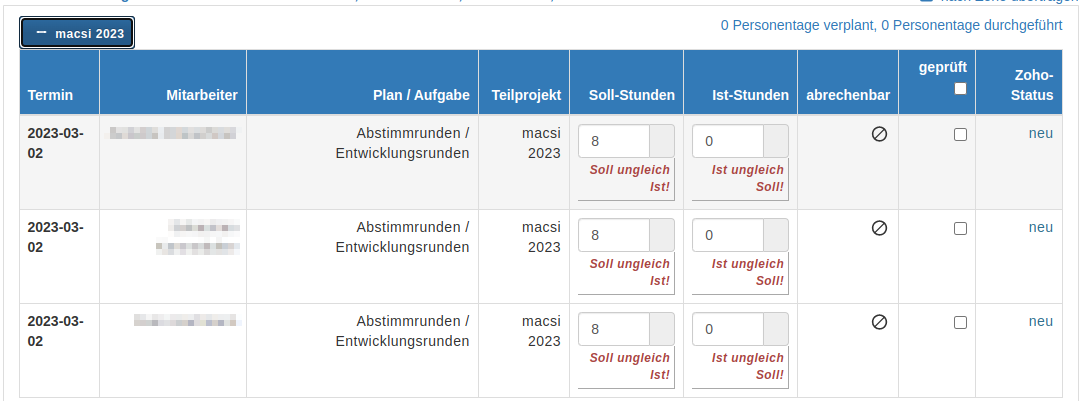The height and width of the screenshot is (401, 1080).
Task: Click the Personentage verplant summary text
Action: tap(798, 25)
